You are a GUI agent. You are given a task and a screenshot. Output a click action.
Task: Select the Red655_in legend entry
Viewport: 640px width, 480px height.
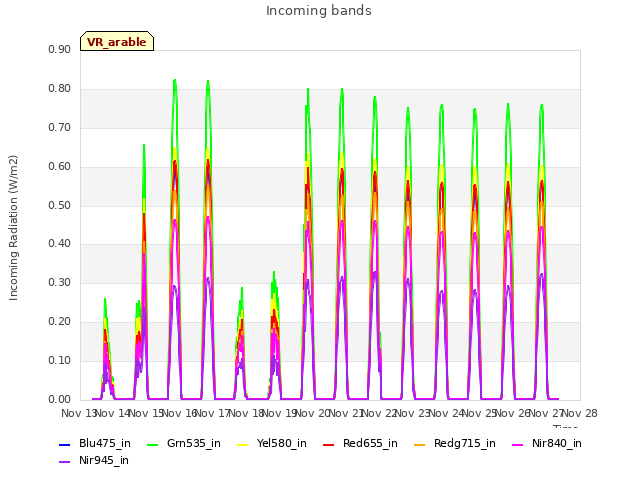[360, 443]
